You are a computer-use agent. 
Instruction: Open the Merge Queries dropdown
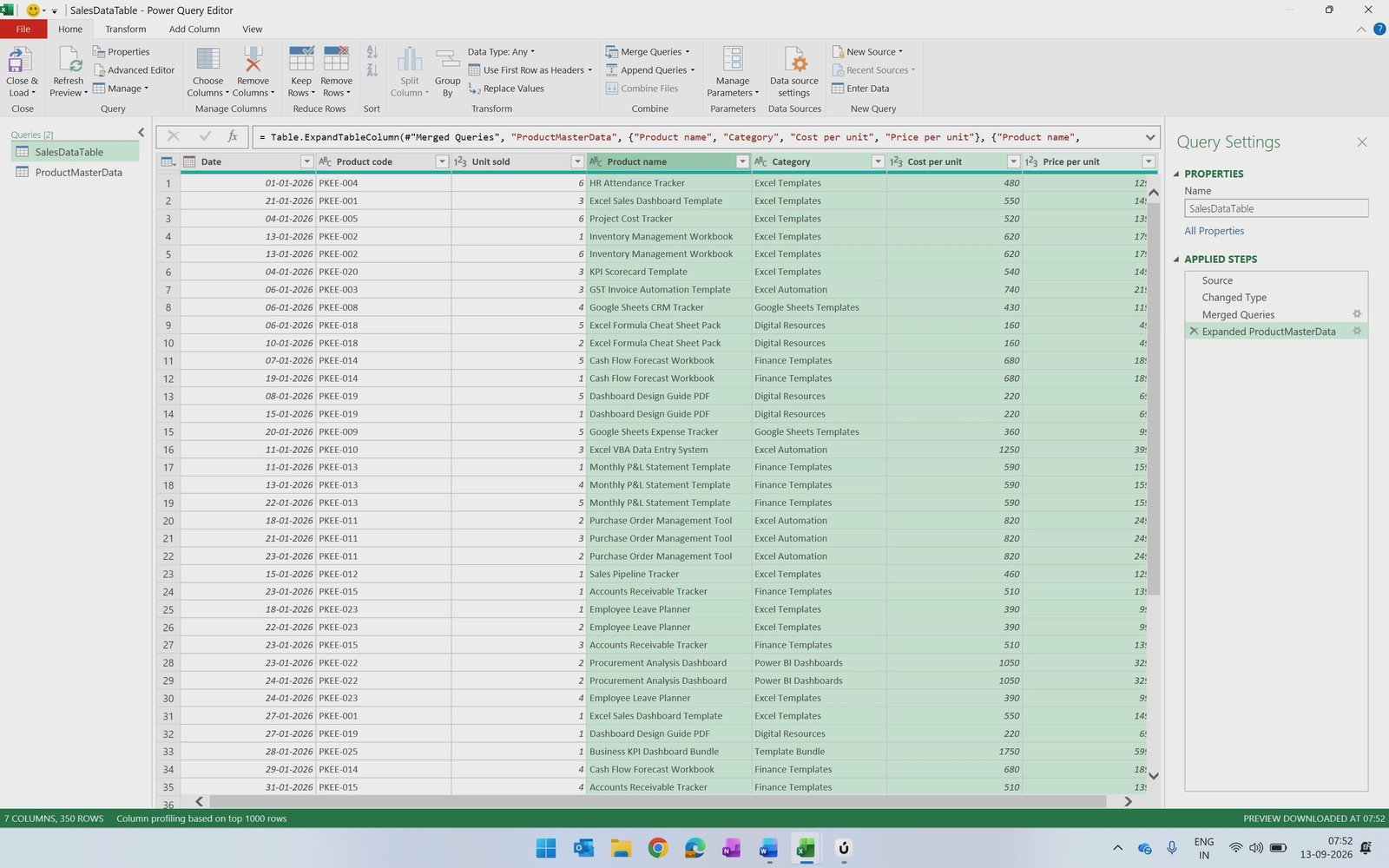click(648, 52)
